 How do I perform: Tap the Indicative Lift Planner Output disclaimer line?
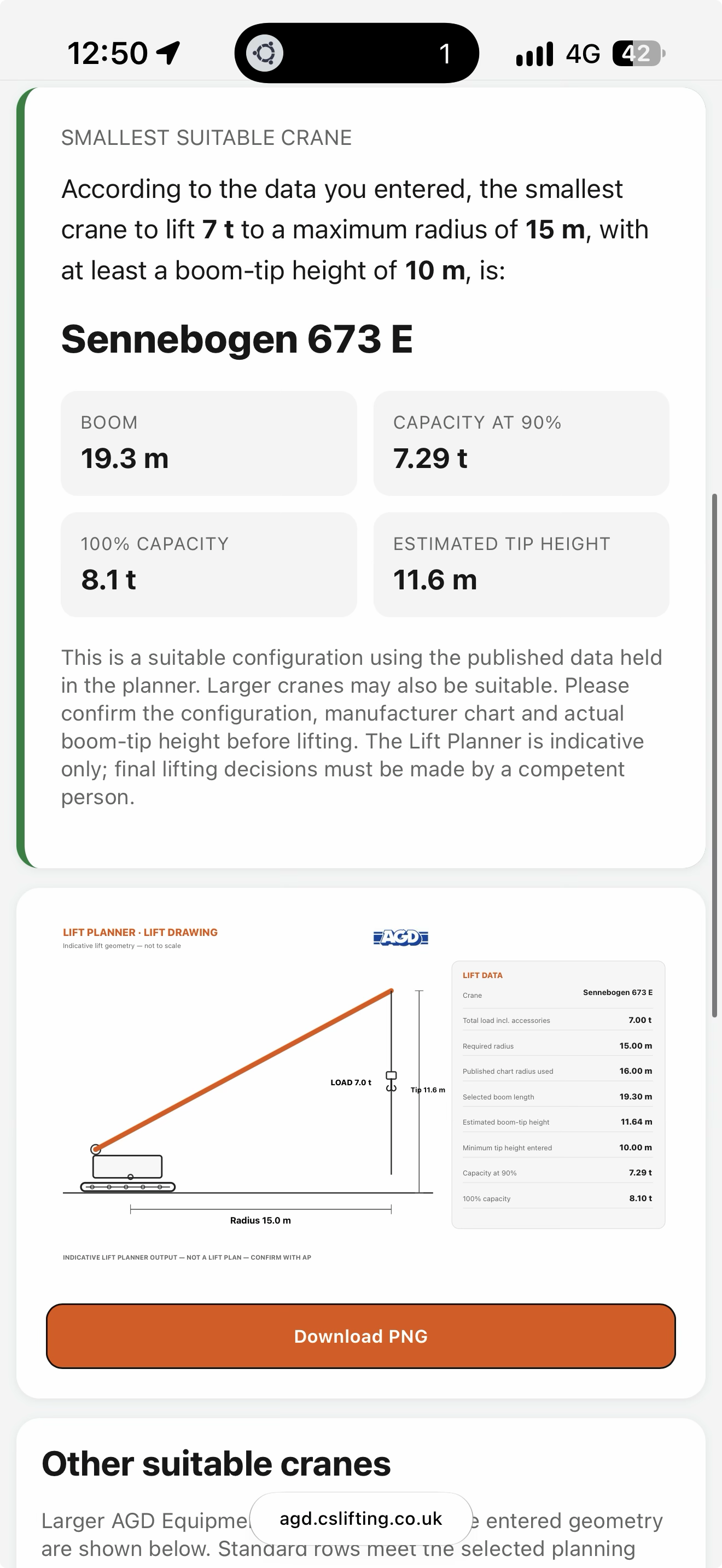pos(187,1257)
